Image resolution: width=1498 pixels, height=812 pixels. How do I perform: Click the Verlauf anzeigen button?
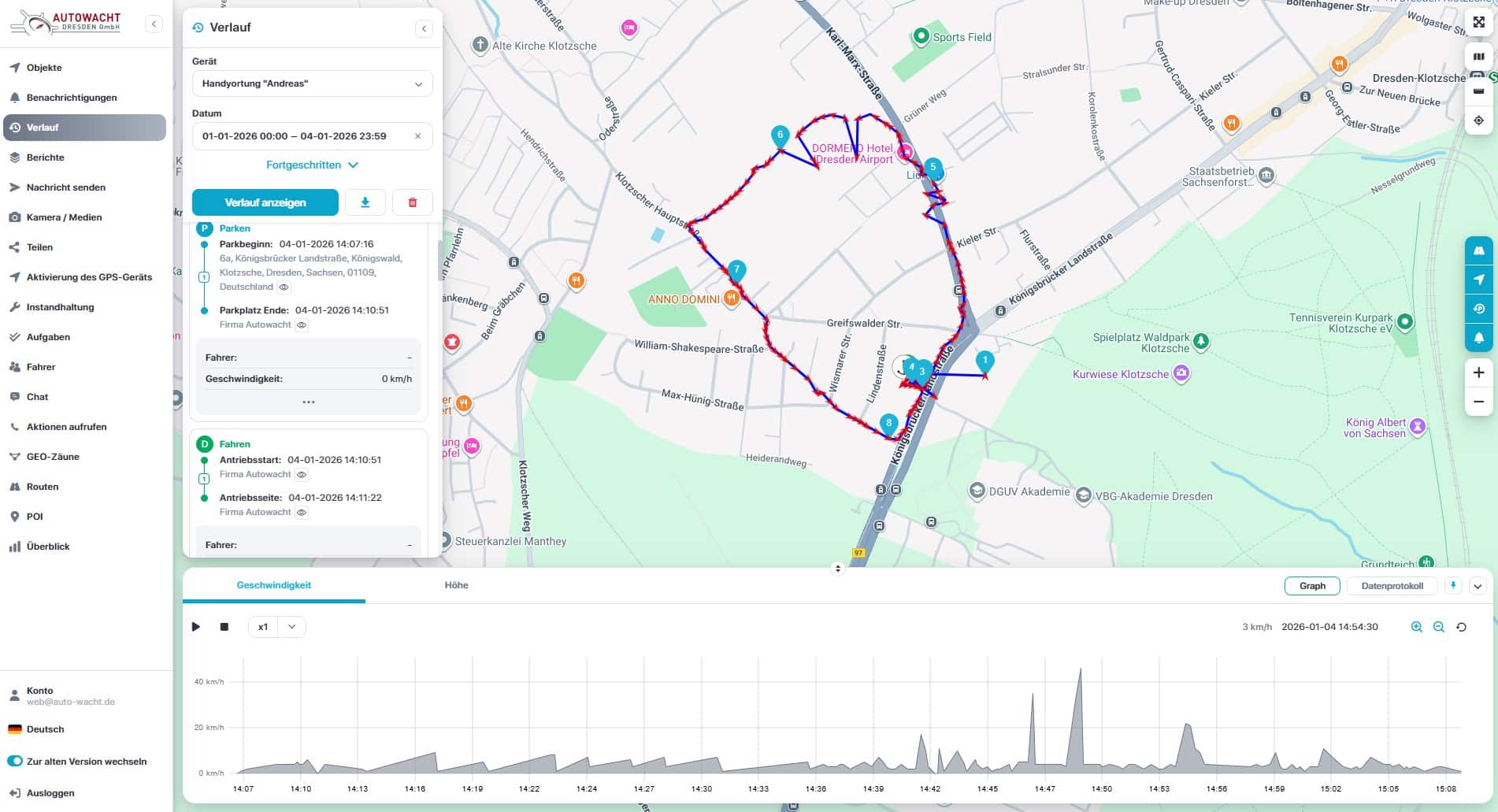click(265, 202)
